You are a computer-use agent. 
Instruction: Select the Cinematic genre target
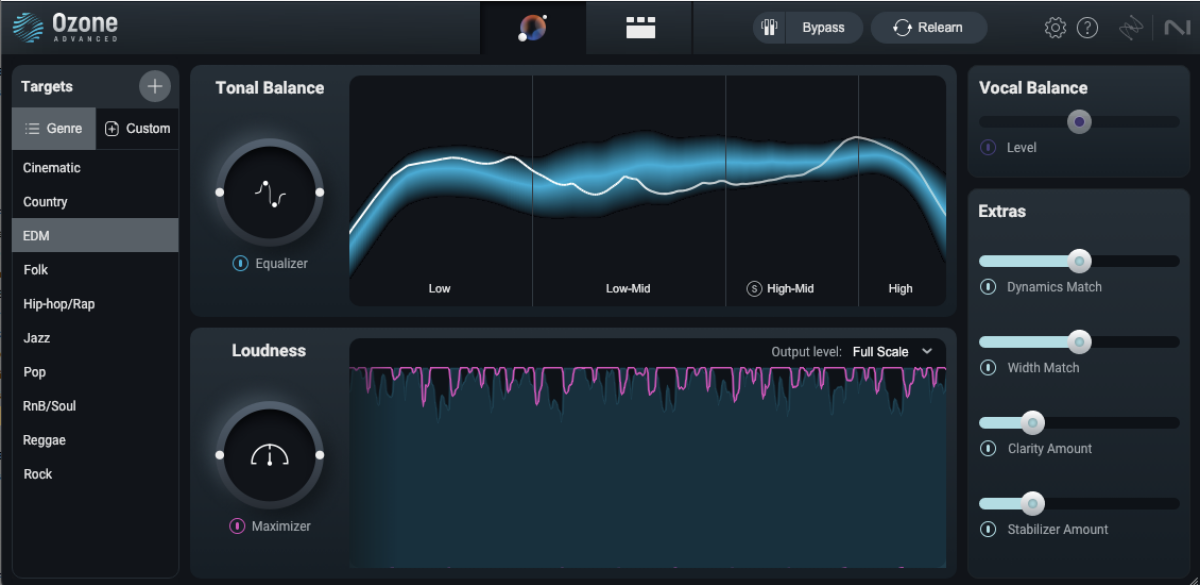(x=95, y=168)
